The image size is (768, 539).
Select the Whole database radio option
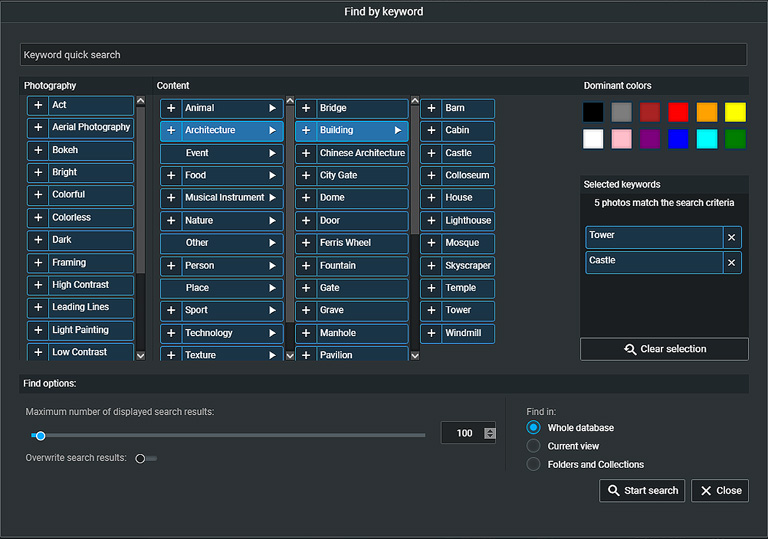tap(533, 428)
